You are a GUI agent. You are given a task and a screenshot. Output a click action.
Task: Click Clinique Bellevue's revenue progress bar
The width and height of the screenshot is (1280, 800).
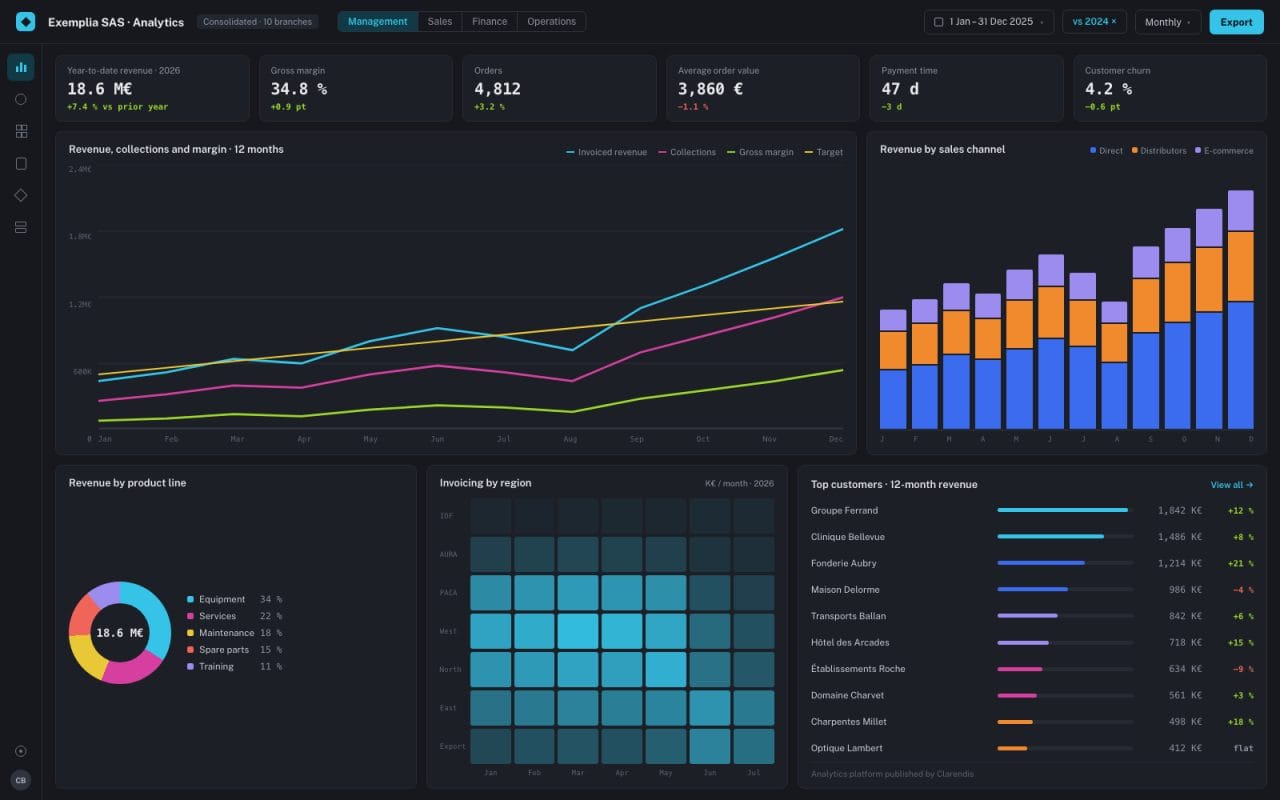(x=1065, y=536)
